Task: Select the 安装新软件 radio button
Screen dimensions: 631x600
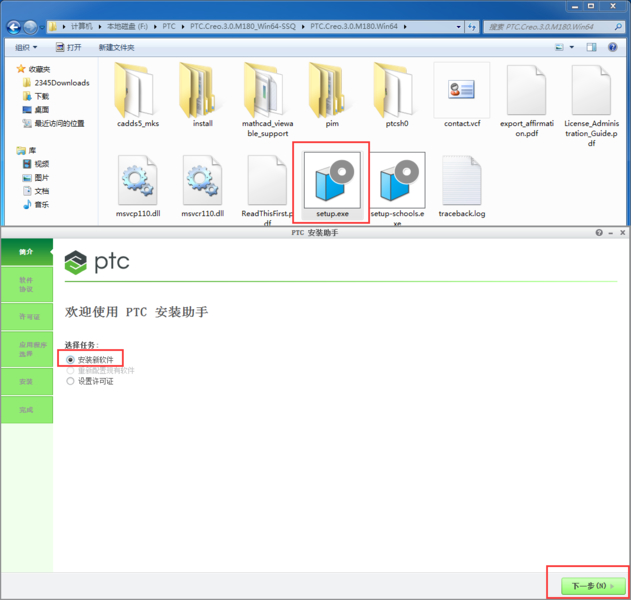Action: [70, 359]
